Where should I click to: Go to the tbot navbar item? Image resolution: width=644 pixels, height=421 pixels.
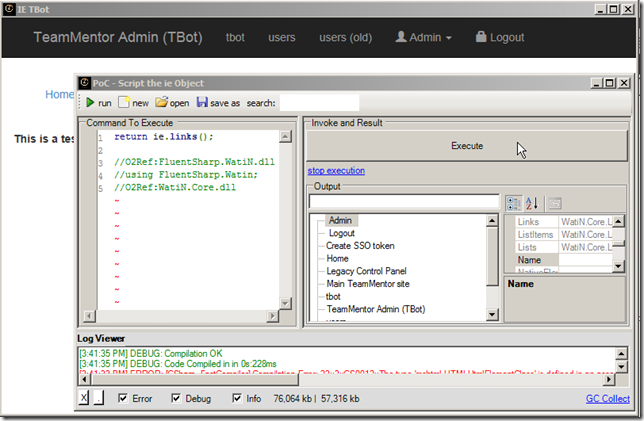point(235,37)
